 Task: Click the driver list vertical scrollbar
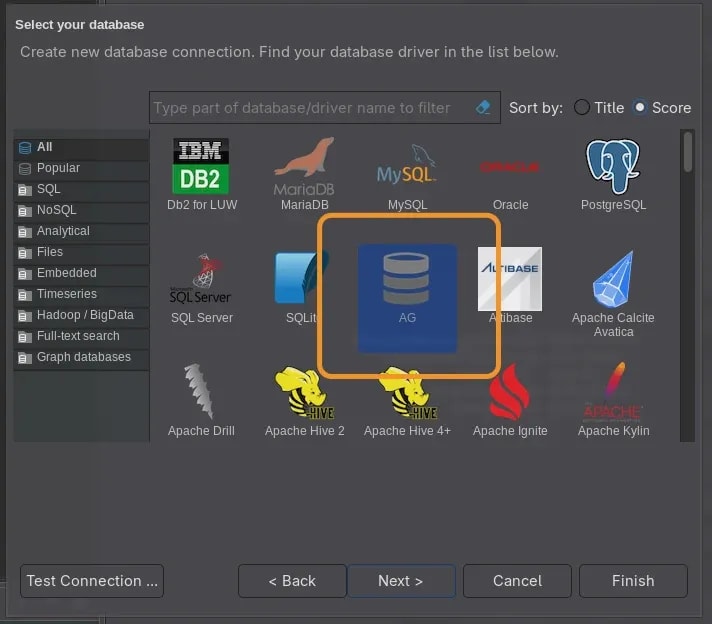tap(687, 285)
